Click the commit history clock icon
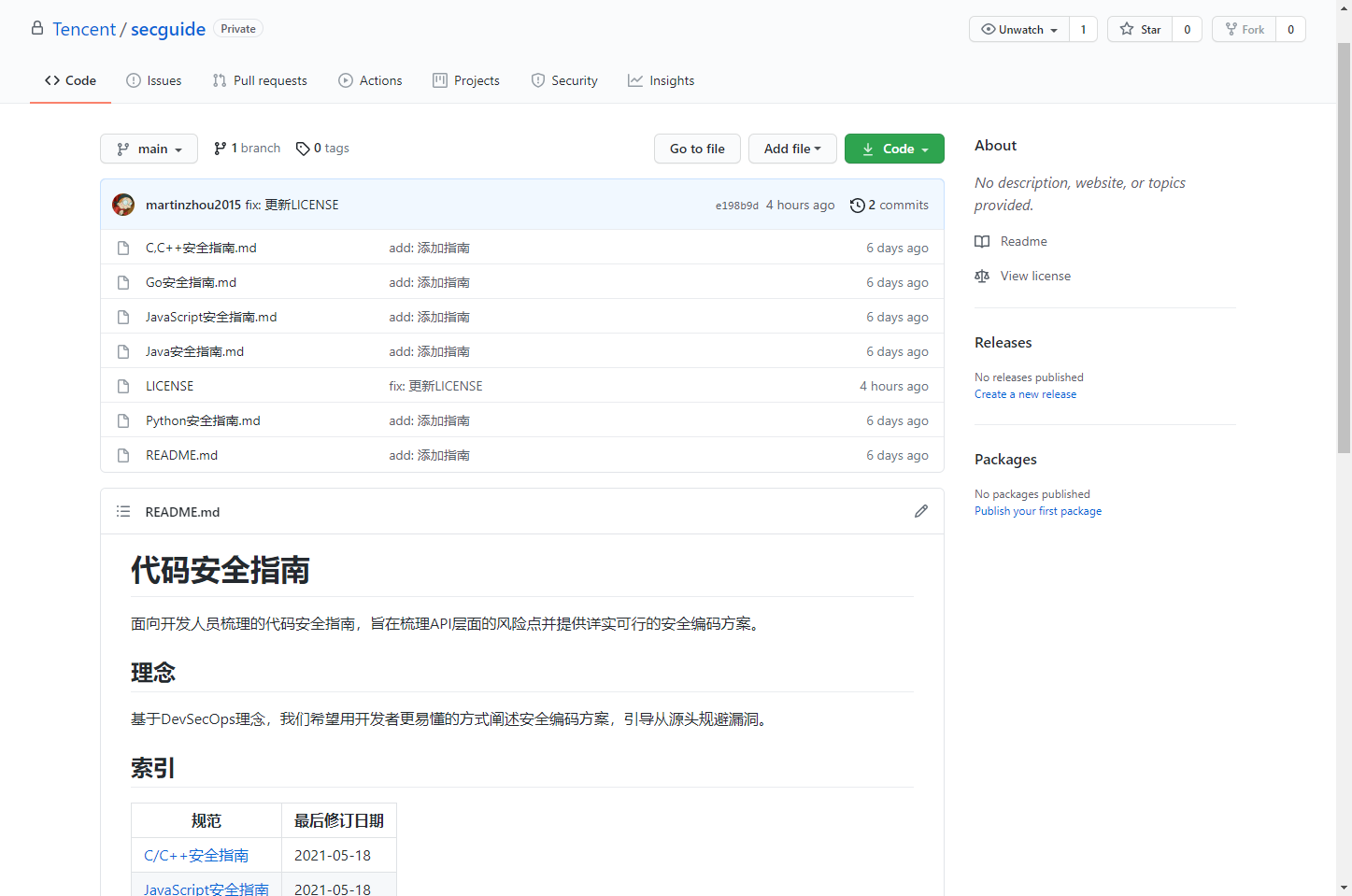Viewport: 1352px width, 896px height. (857, 205)
